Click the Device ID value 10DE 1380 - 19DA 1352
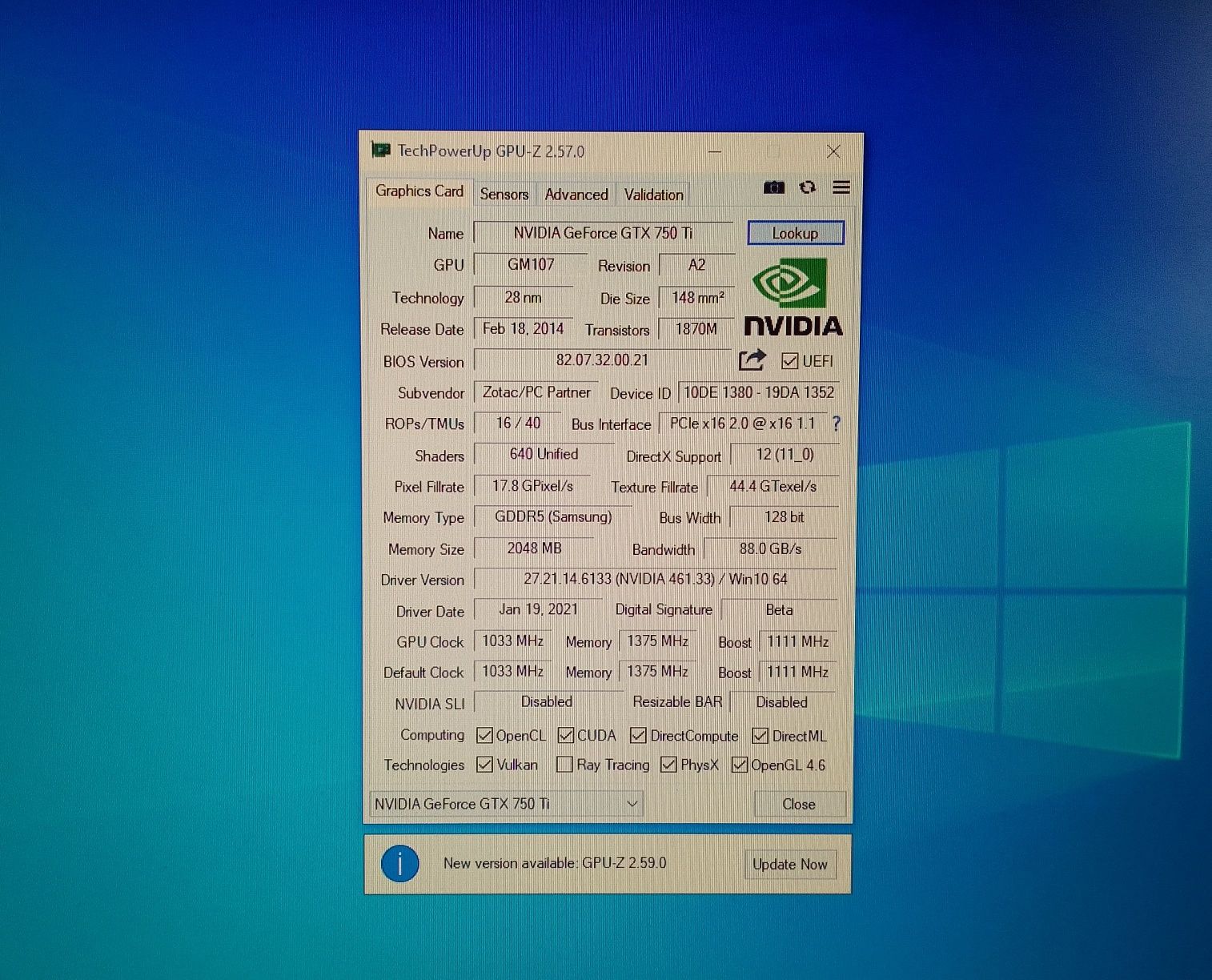Viewport: 1212px width, 980px height. [758, 392]
